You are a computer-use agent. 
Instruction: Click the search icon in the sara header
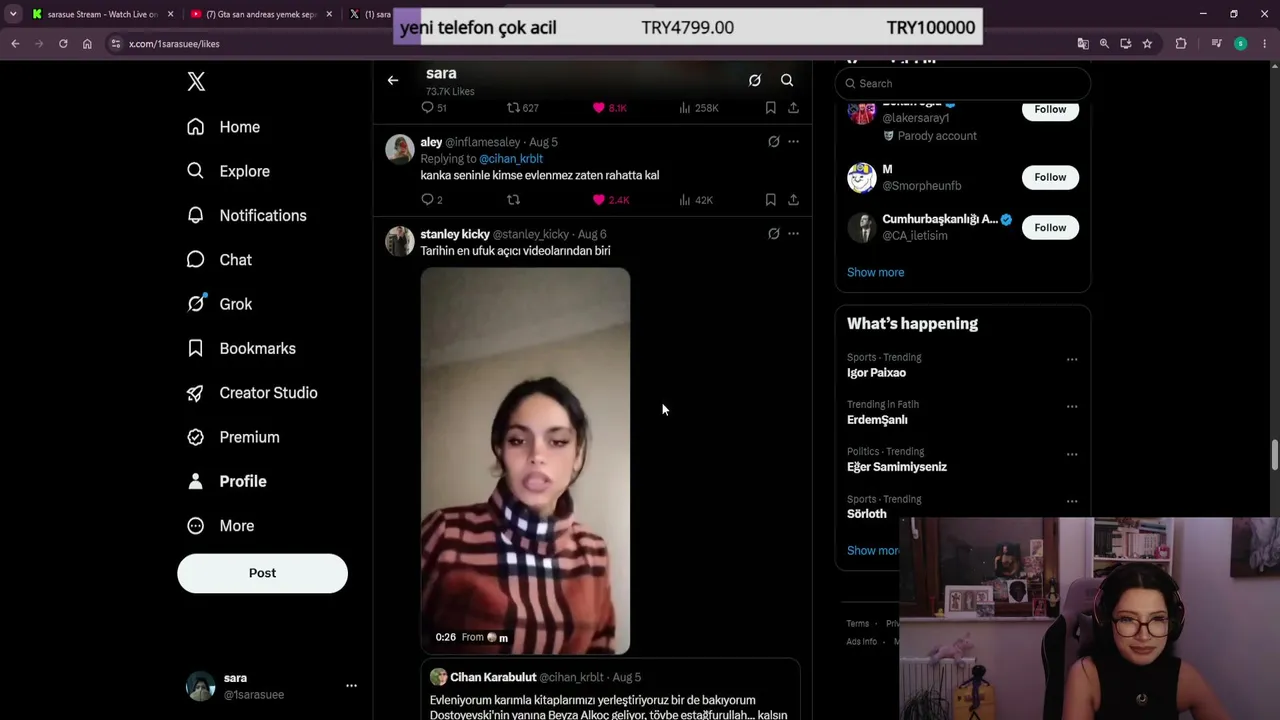click(787, 80)
